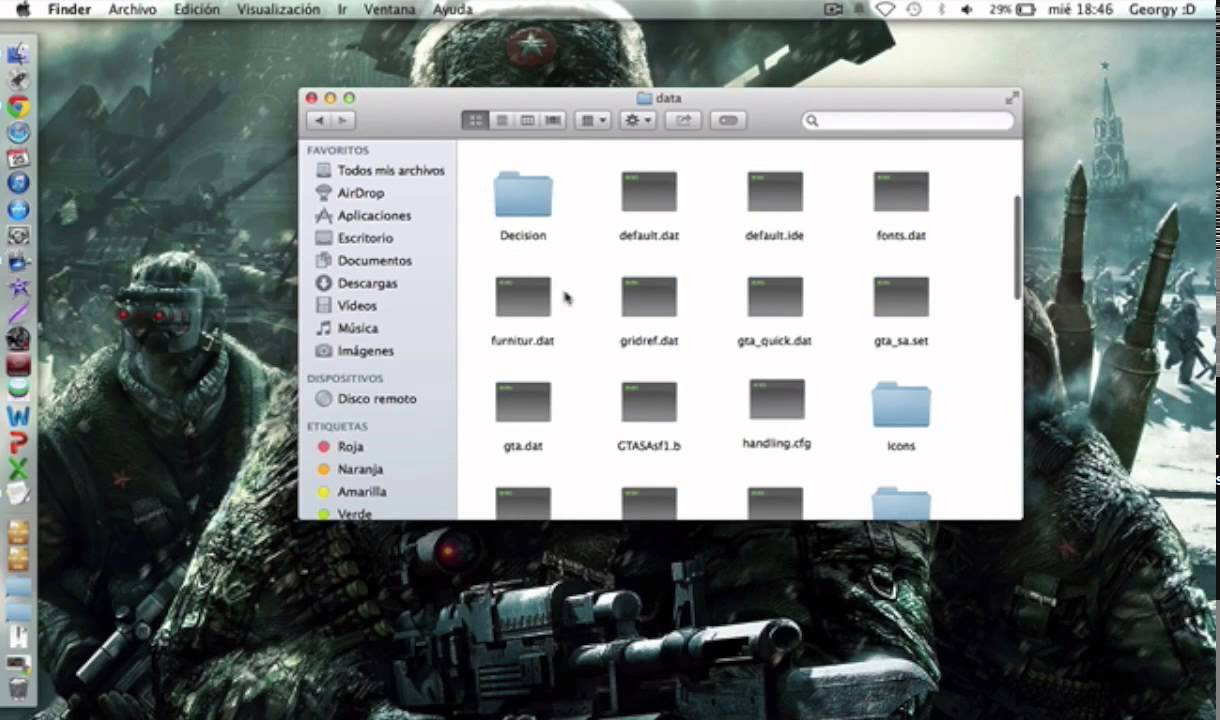Open the Apple menu

click(23, 9)
